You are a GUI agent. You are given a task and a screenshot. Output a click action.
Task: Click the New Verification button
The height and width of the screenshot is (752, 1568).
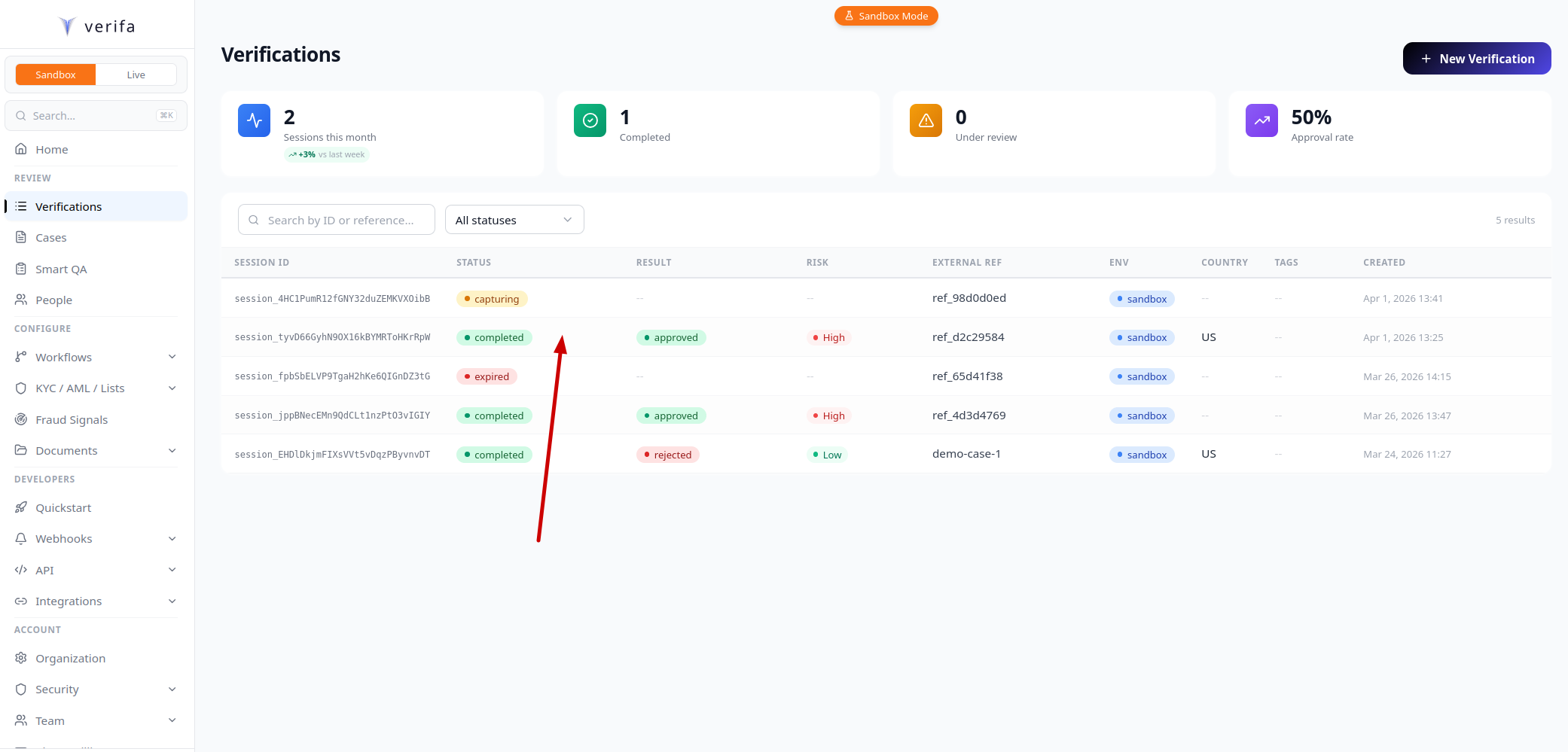[x=1476, y=59]
